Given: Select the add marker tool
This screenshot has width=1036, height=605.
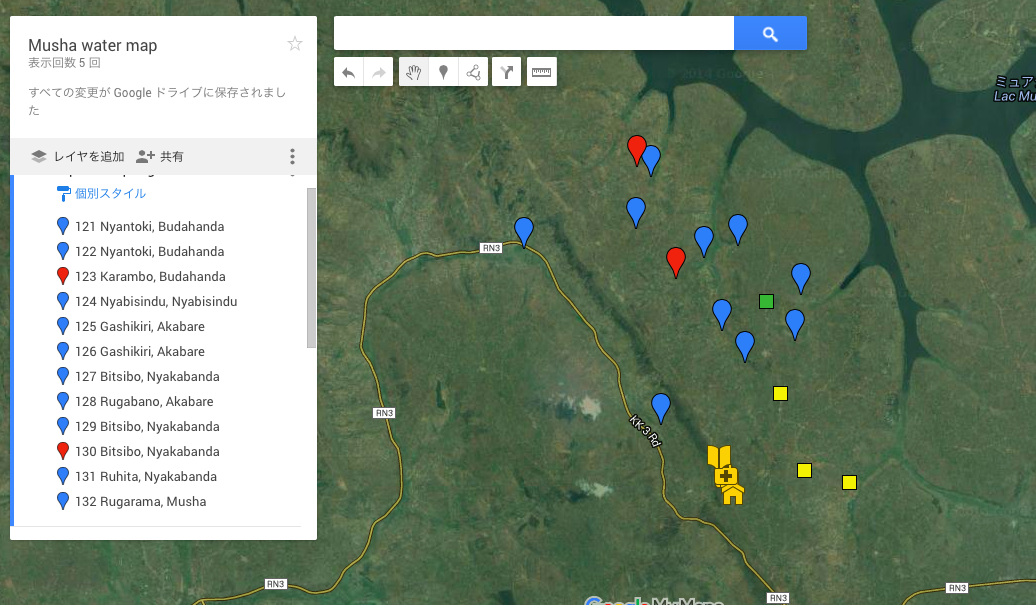Looking at the screenshot, I should click(x=443, y=72).
